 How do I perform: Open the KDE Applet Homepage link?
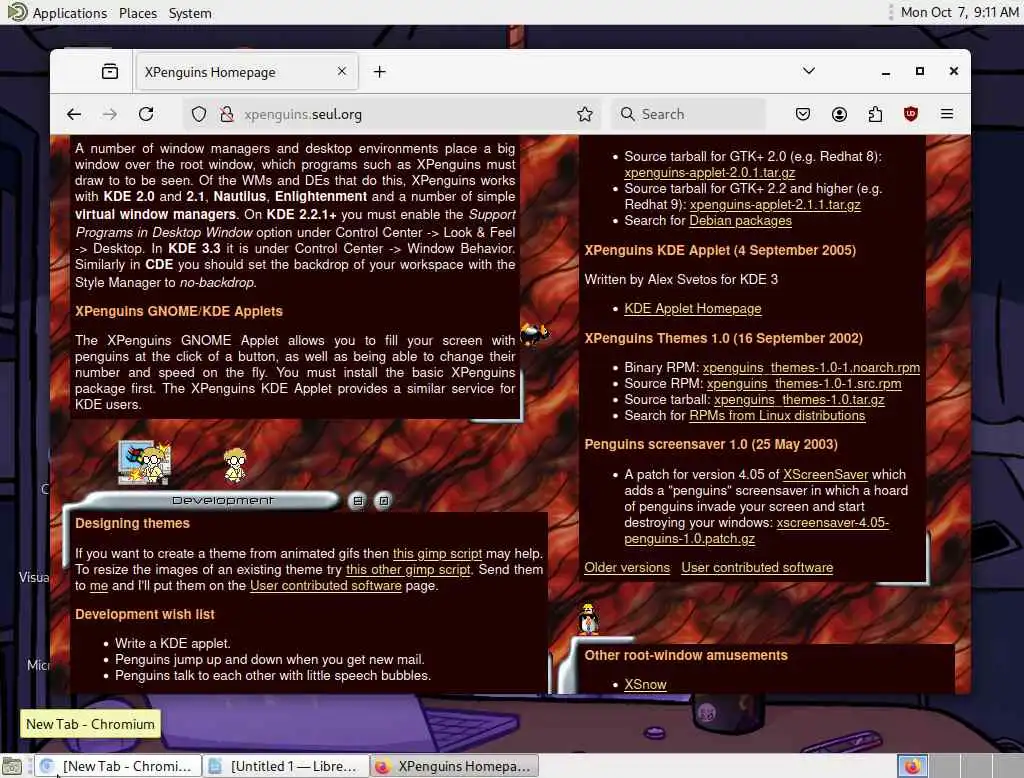point(692,309)
